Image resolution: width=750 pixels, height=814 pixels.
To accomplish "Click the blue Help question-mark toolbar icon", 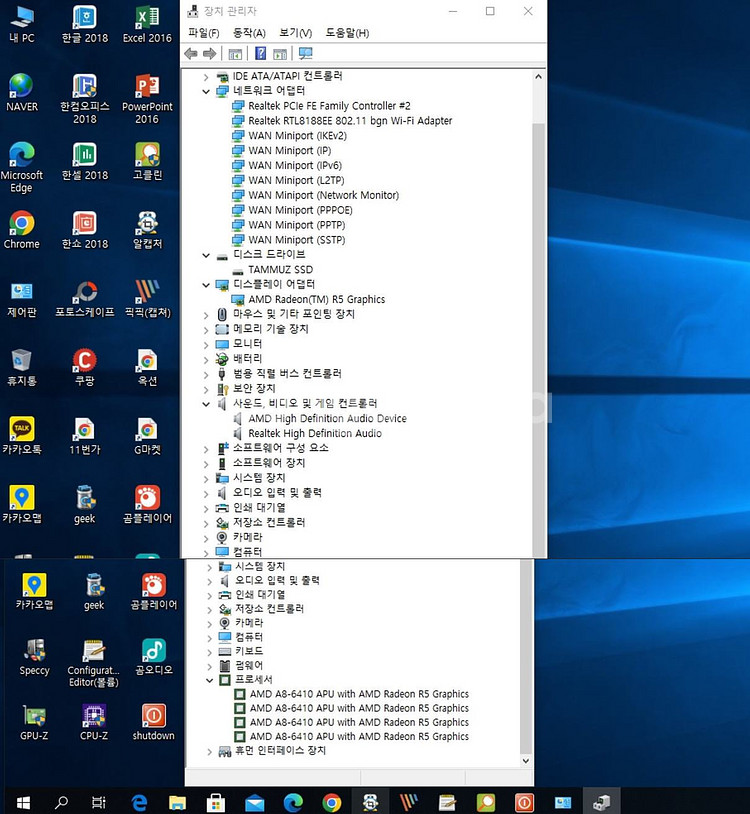I will pos(261,53).
